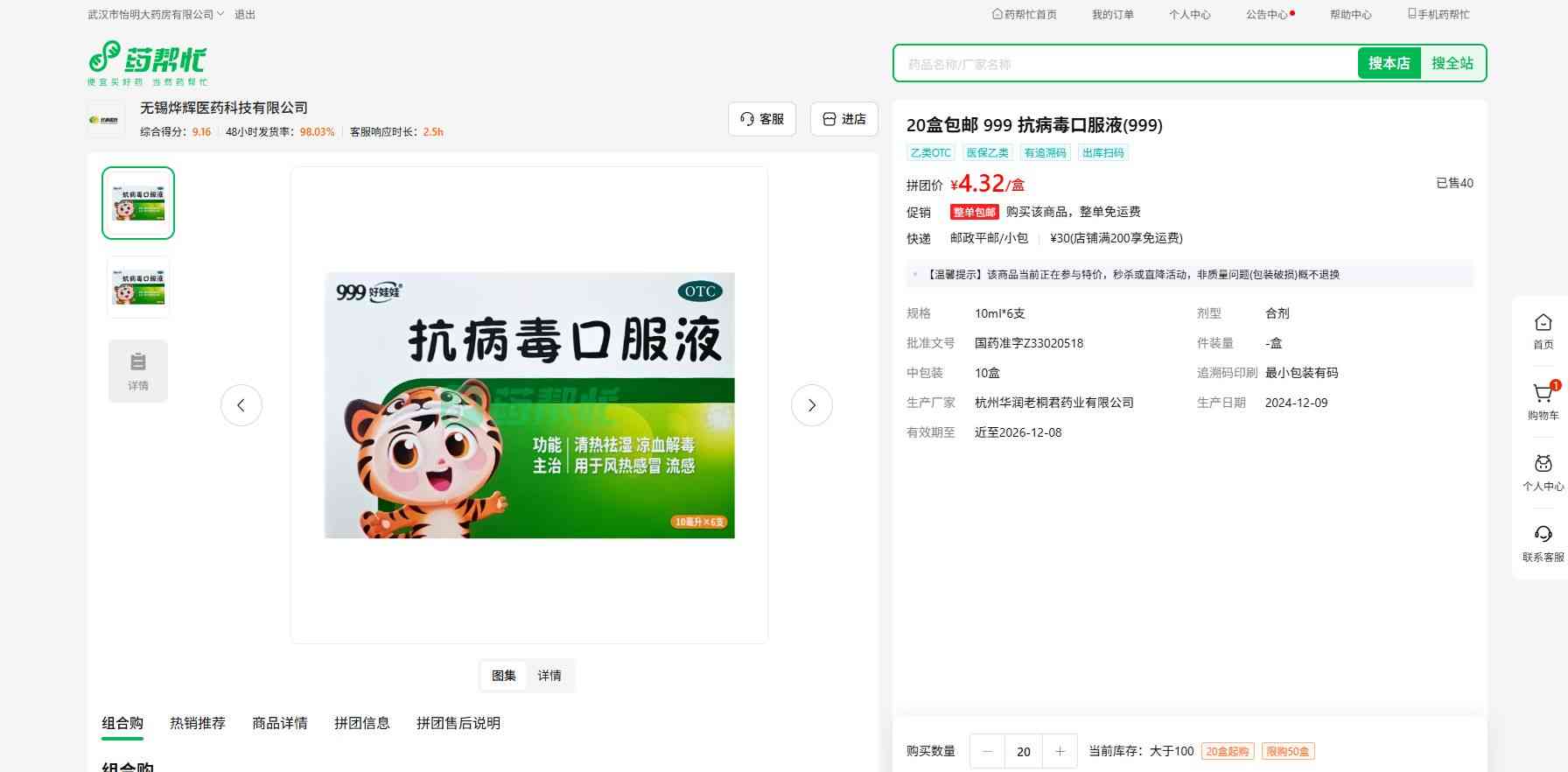Click the 搜本店 search button
Image resolution: width=1568 pixels, height=772 pixels.
(x=1389, y=63)
